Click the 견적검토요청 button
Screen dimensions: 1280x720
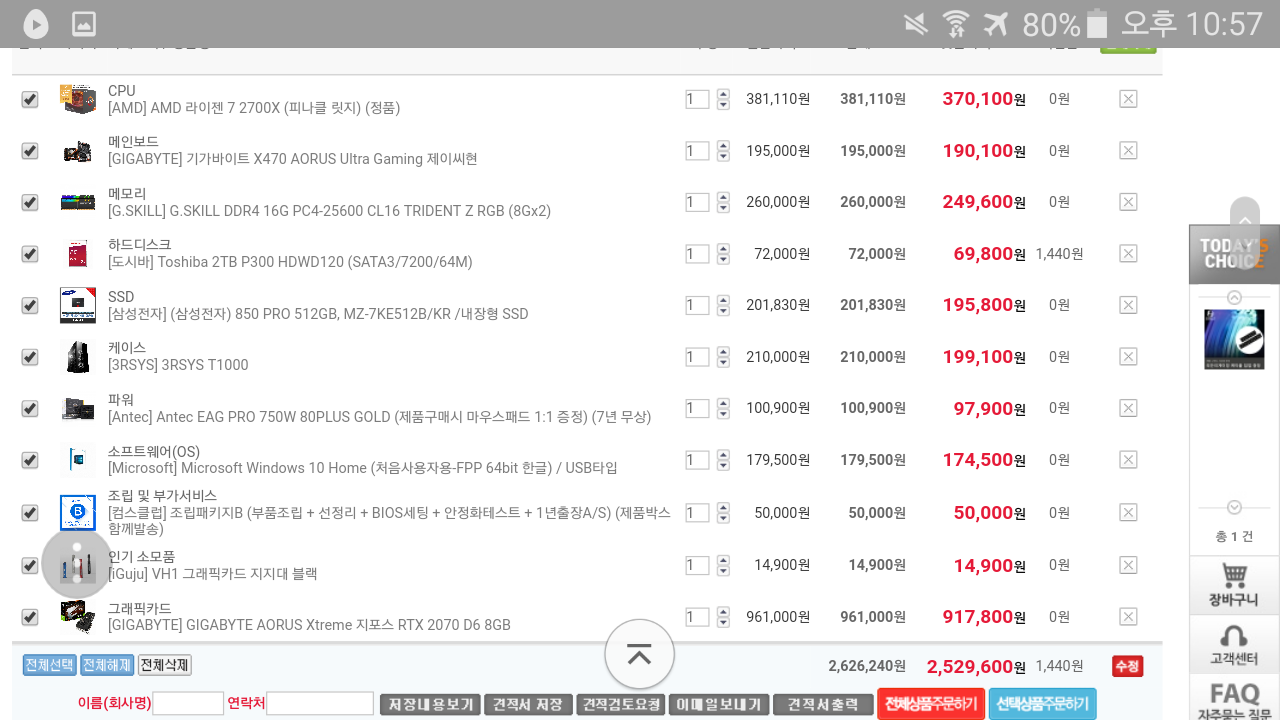click(620, 704)
